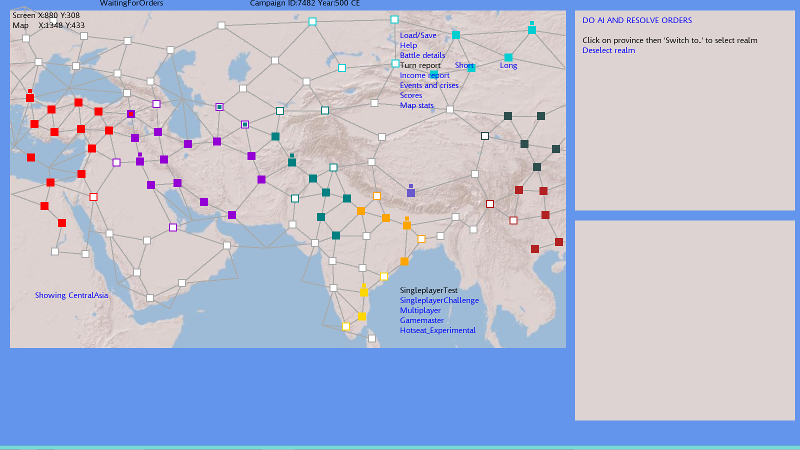Click the purple capital province in Mesopotamia
800x450 pixels.
point(140,160)
